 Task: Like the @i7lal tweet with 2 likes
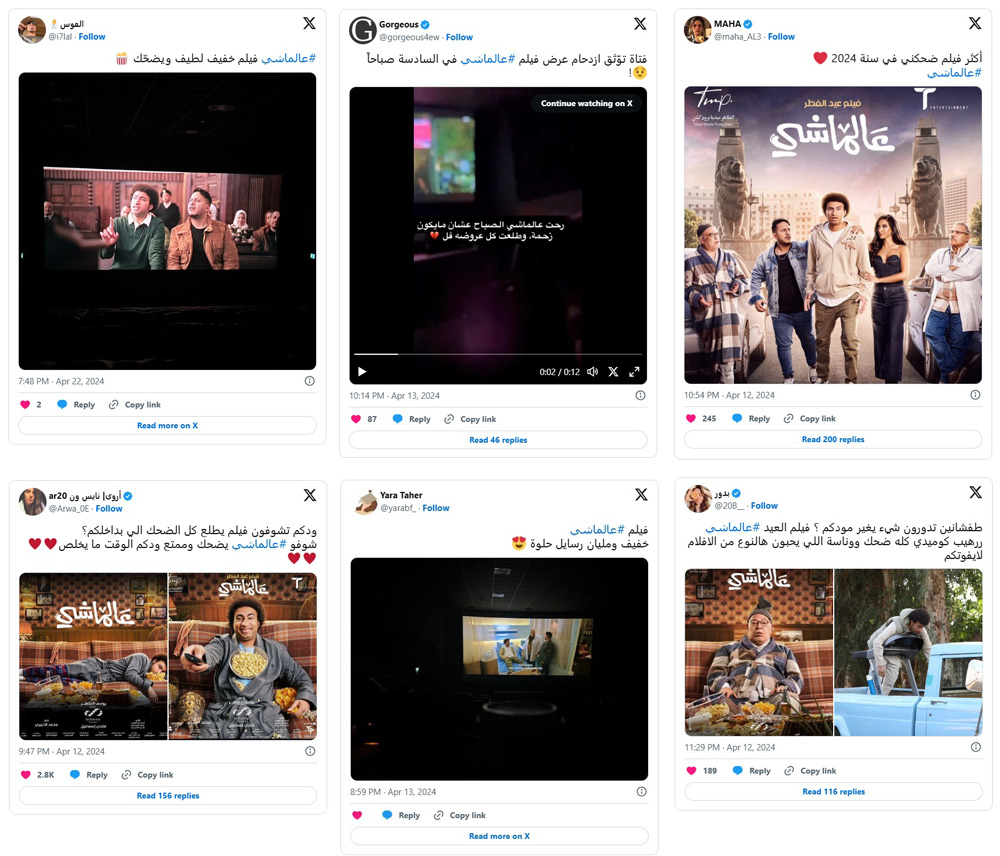[x=26, y=404]
